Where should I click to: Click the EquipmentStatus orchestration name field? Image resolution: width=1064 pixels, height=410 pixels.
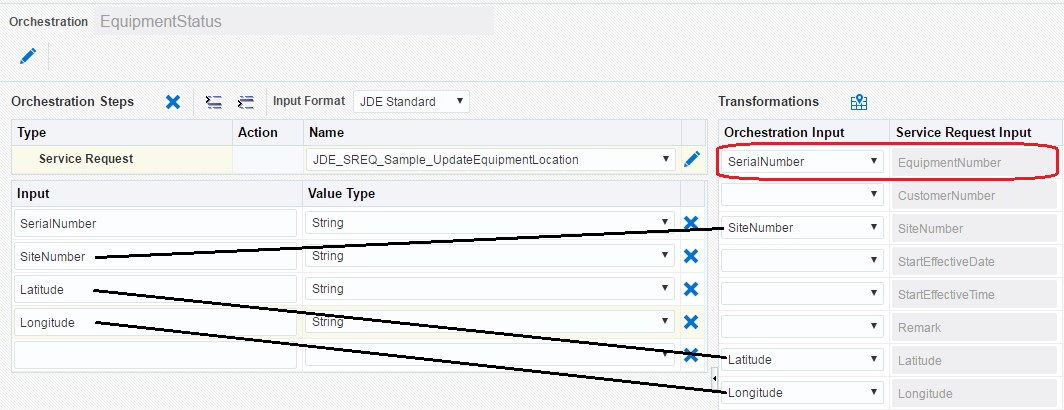[x=294, y=21]
